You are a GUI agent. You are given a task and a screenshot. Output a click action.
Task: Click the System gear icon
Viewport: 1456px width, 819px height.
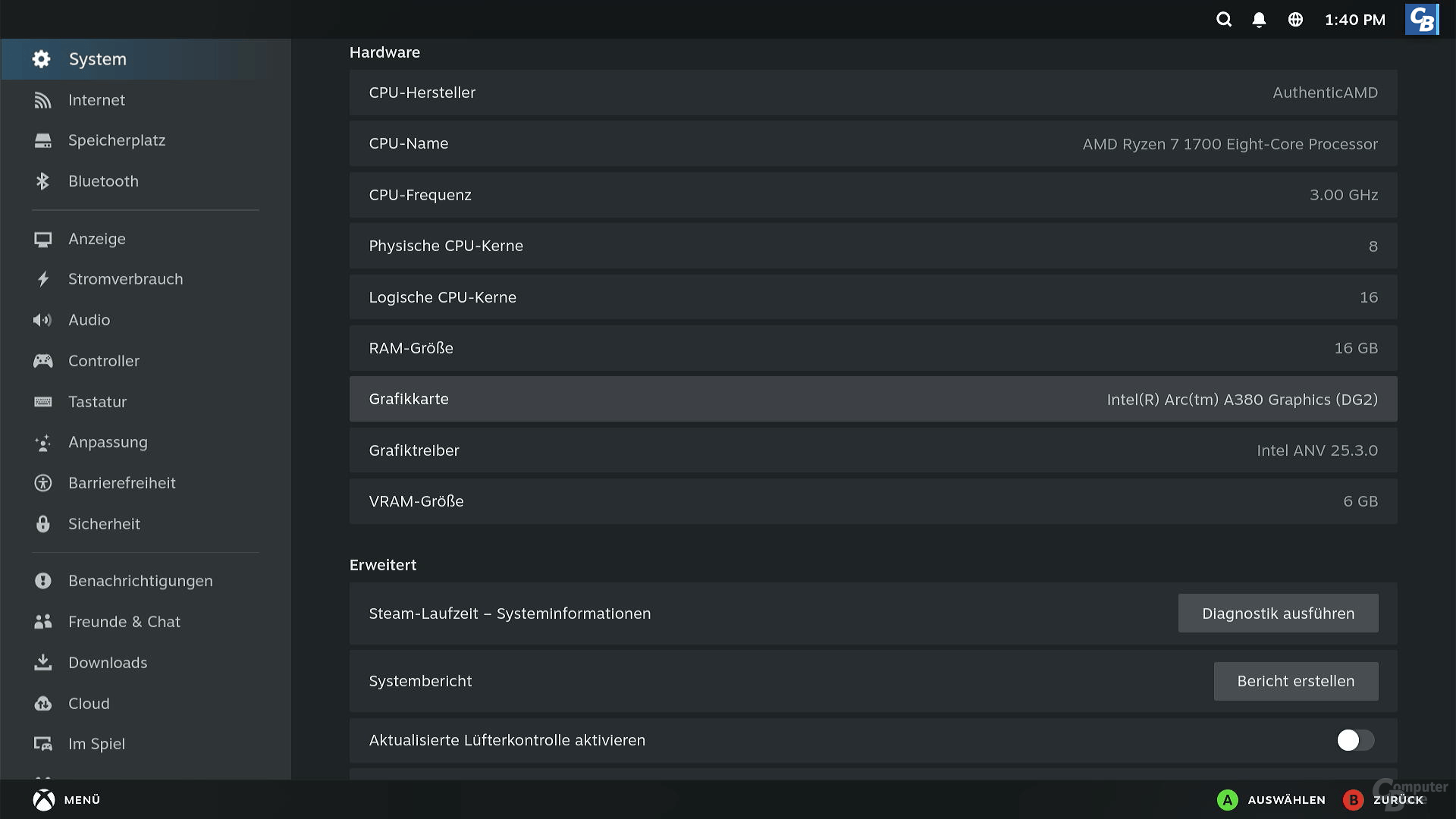42,59
